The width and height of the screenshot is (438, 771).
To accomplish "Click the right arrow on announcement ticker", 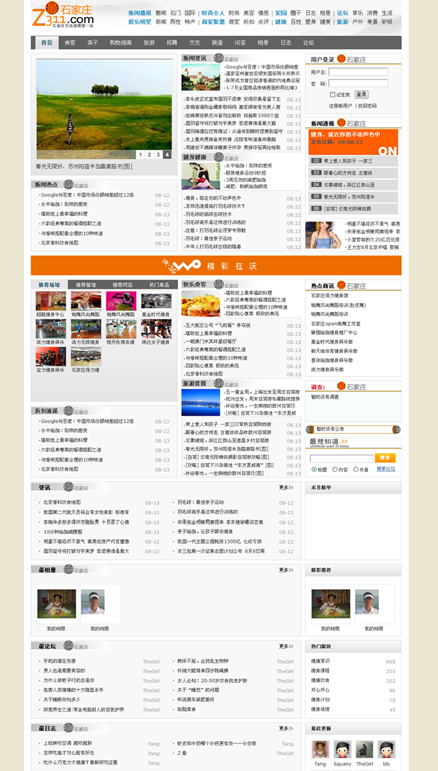I will (x=396, y=429).
